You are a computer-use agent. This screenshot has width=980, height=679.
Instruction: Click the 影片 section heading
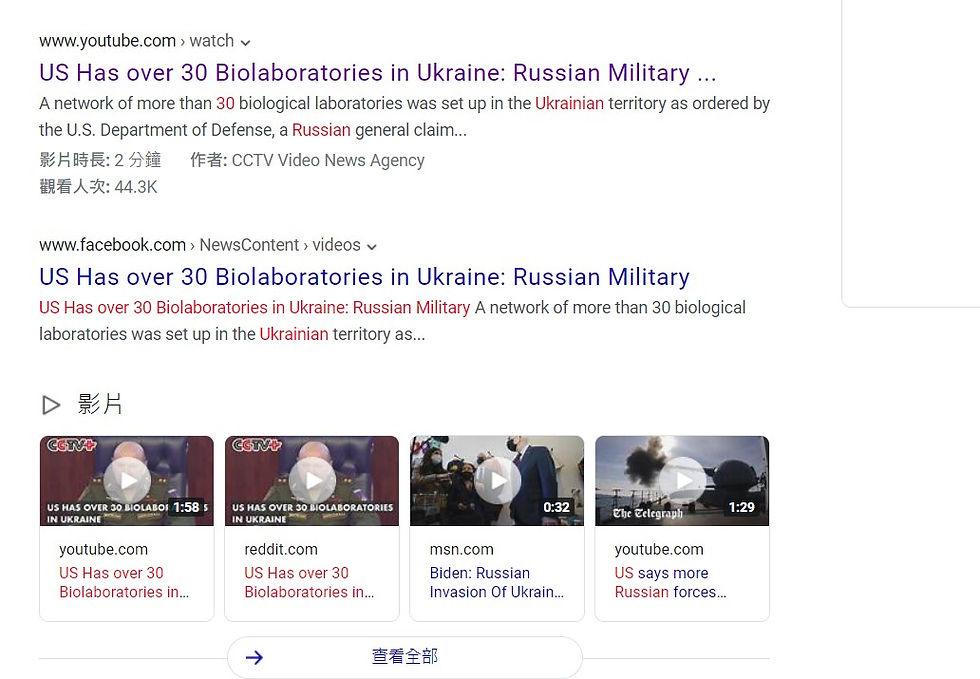pyautogui.click(x=100, y=405)
